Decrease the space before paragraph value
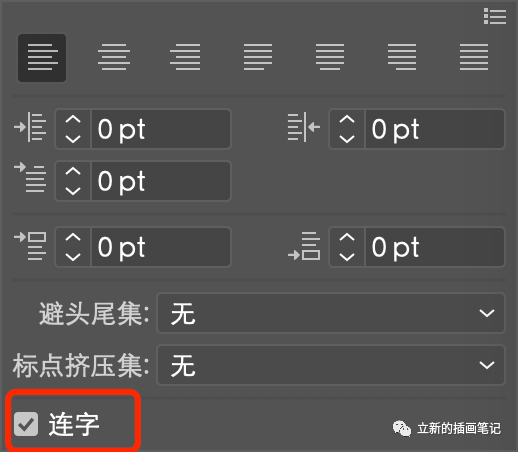Screen dimensions: 518x452 coord(73,256)
